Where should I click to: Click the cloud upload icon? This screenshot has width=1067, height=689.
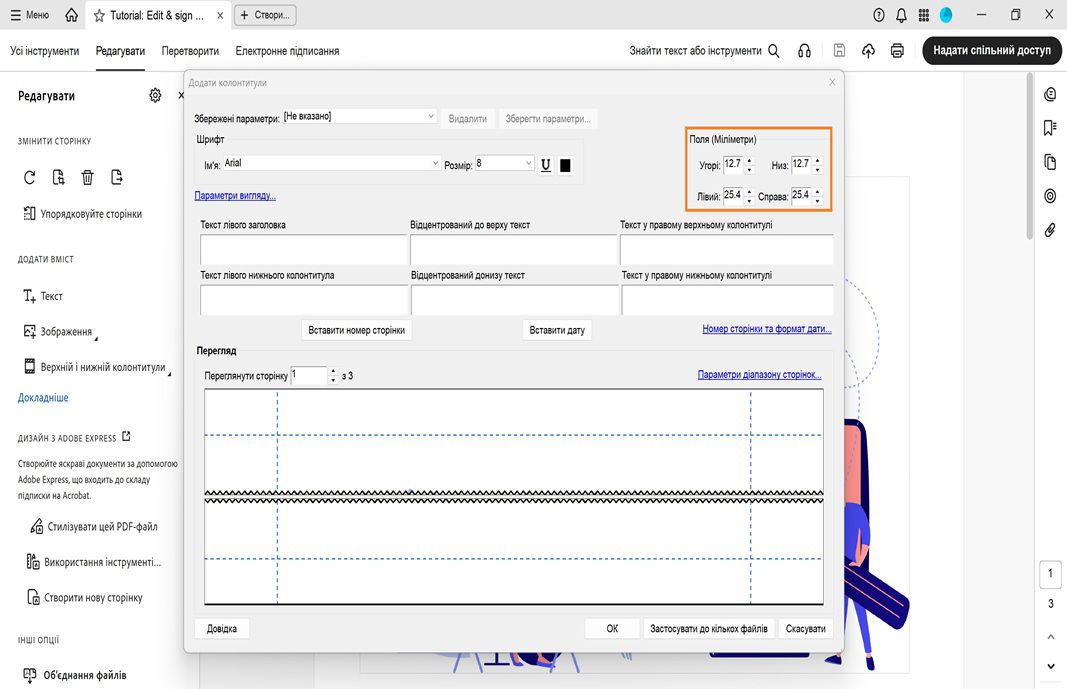(x=868, y=50)
